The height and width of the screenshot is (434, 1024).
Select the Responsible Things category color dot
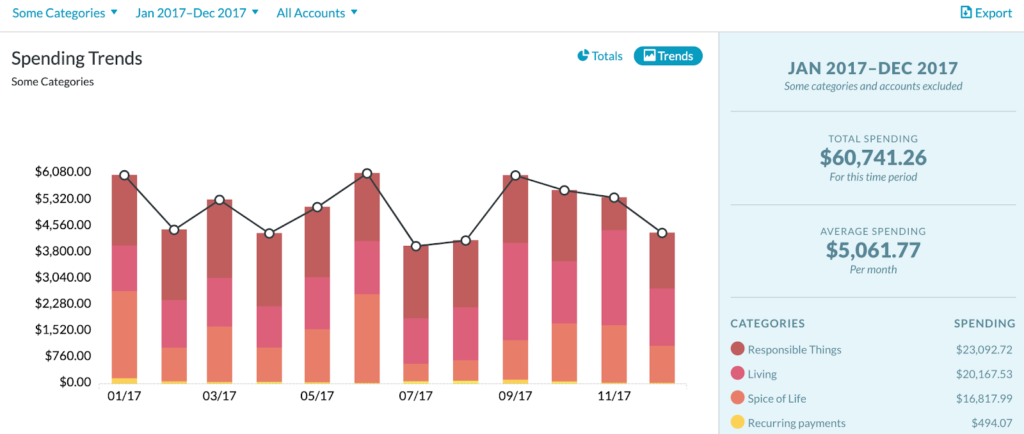(x=737, y=349)
